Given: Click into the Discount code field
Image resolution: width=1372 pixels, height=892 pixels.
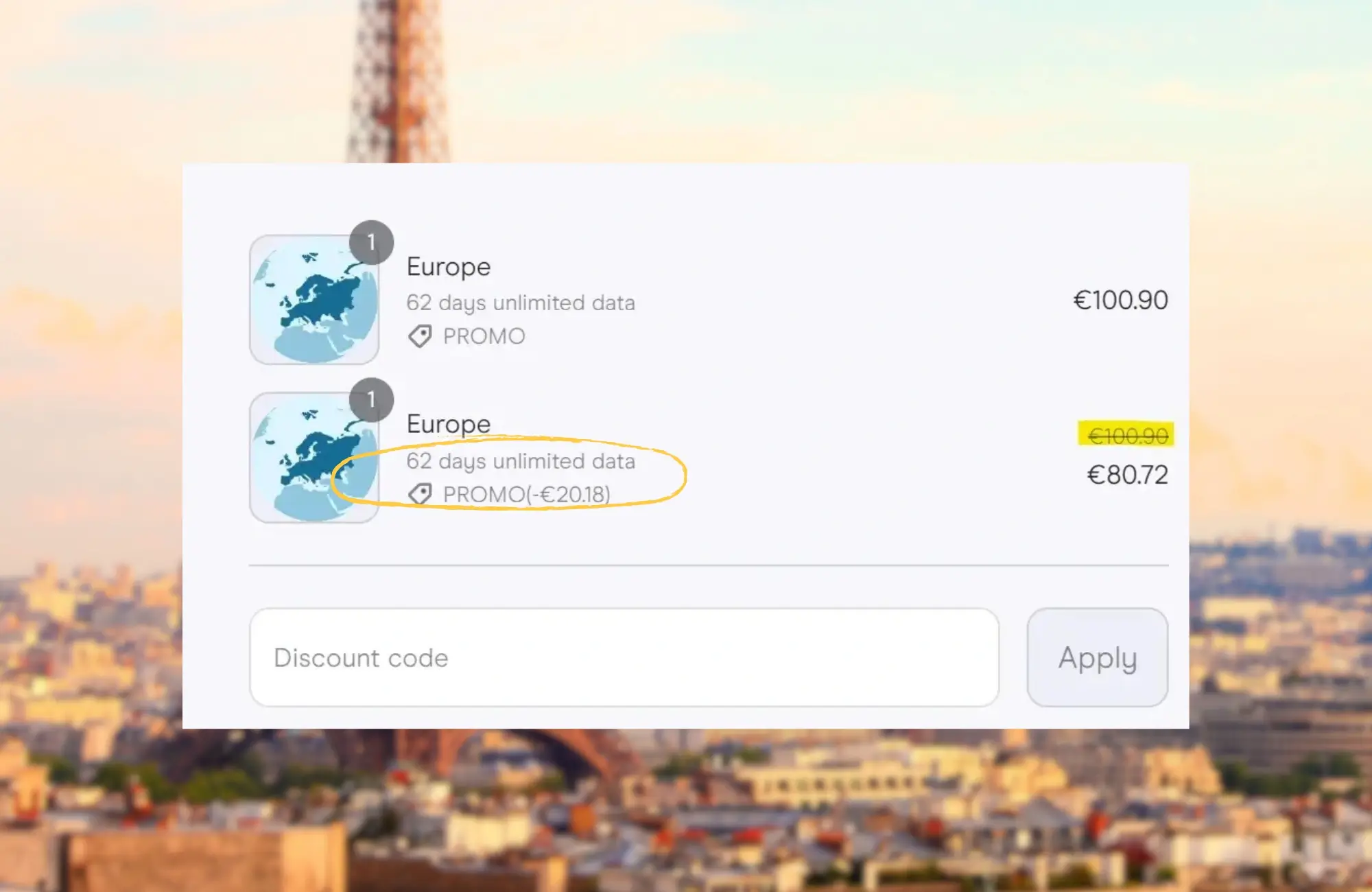Looking at the screenshot, I should point(624,657).
